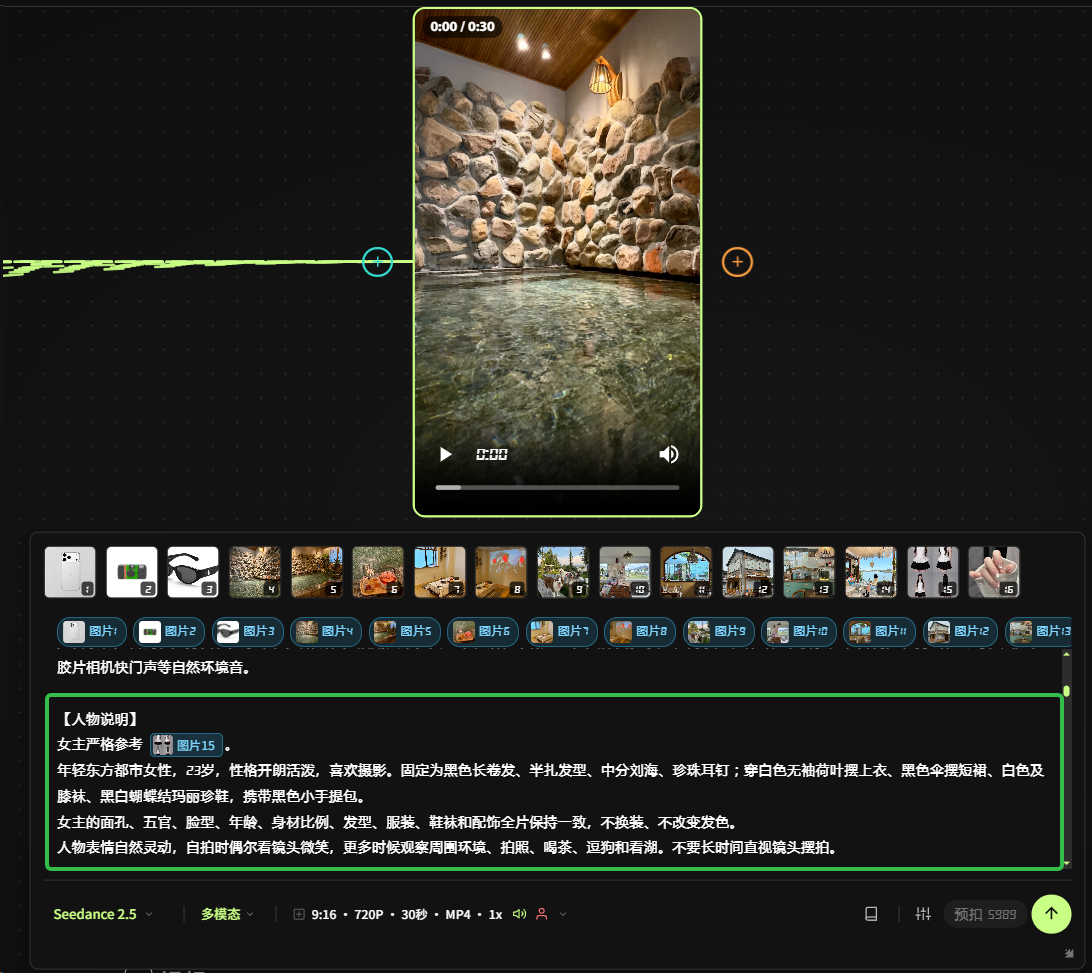Click the 图片3 reference tag

pos(248,632)
